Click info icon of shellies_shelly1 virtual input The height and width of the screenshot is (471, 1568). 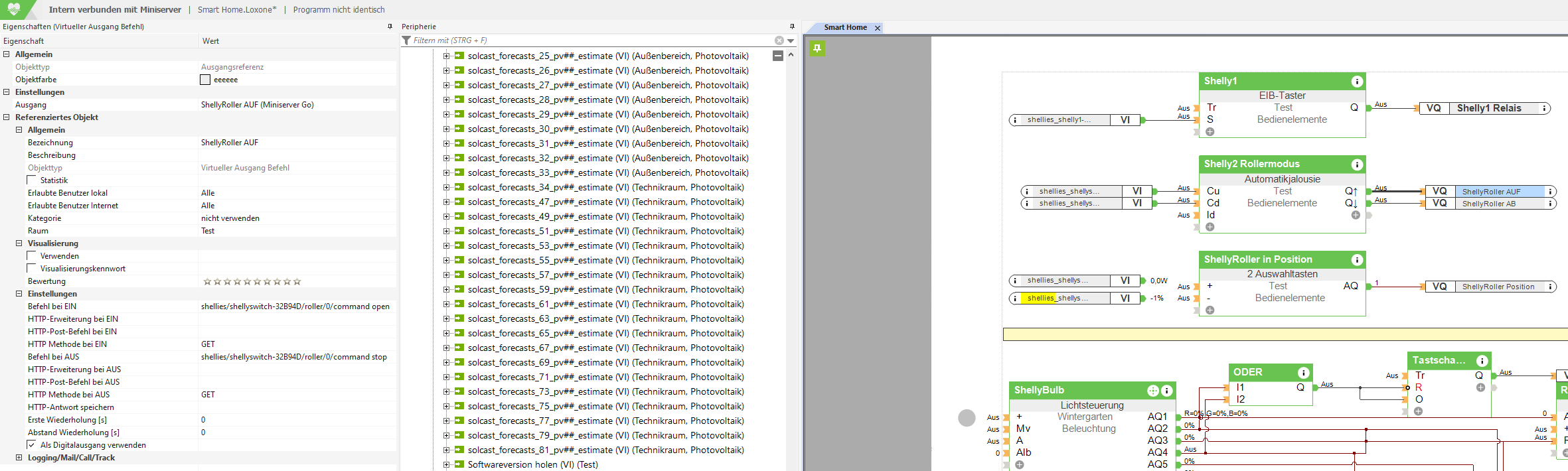(x=1015, y=120)
